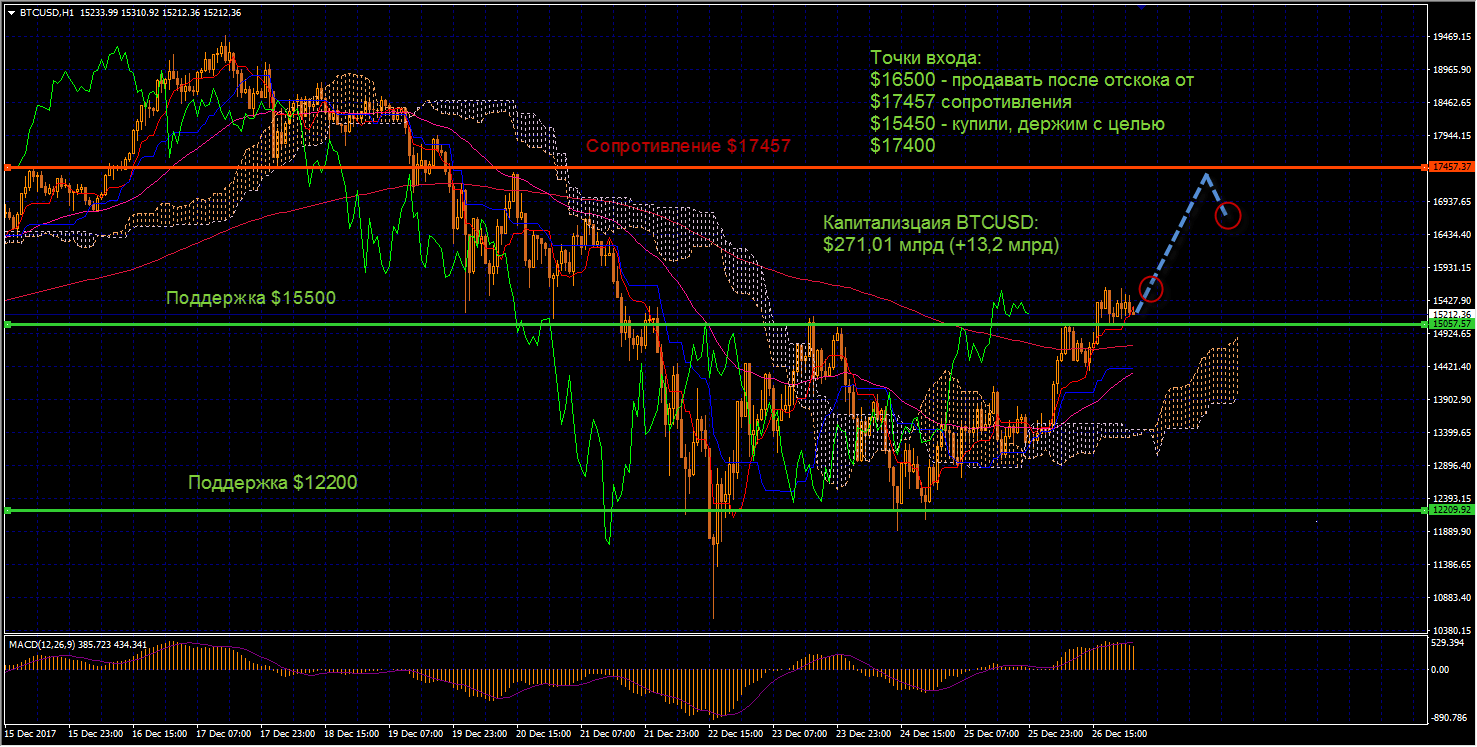Click the 16937.65 price scale label
1477x747 pixels.
tap(1451, 202)
